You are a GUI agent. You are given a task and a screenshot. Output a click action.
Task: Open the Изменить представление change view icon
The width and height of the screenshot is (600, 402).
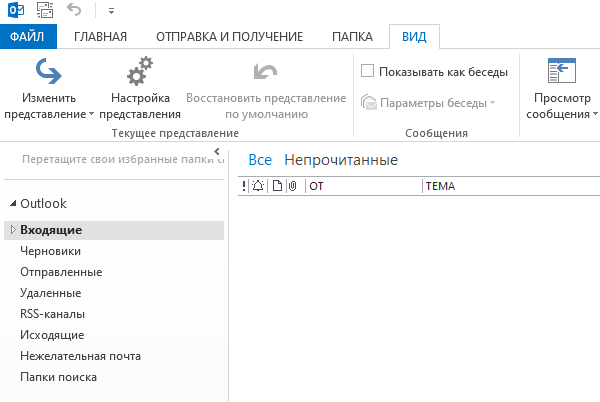(x=49, y=71)
